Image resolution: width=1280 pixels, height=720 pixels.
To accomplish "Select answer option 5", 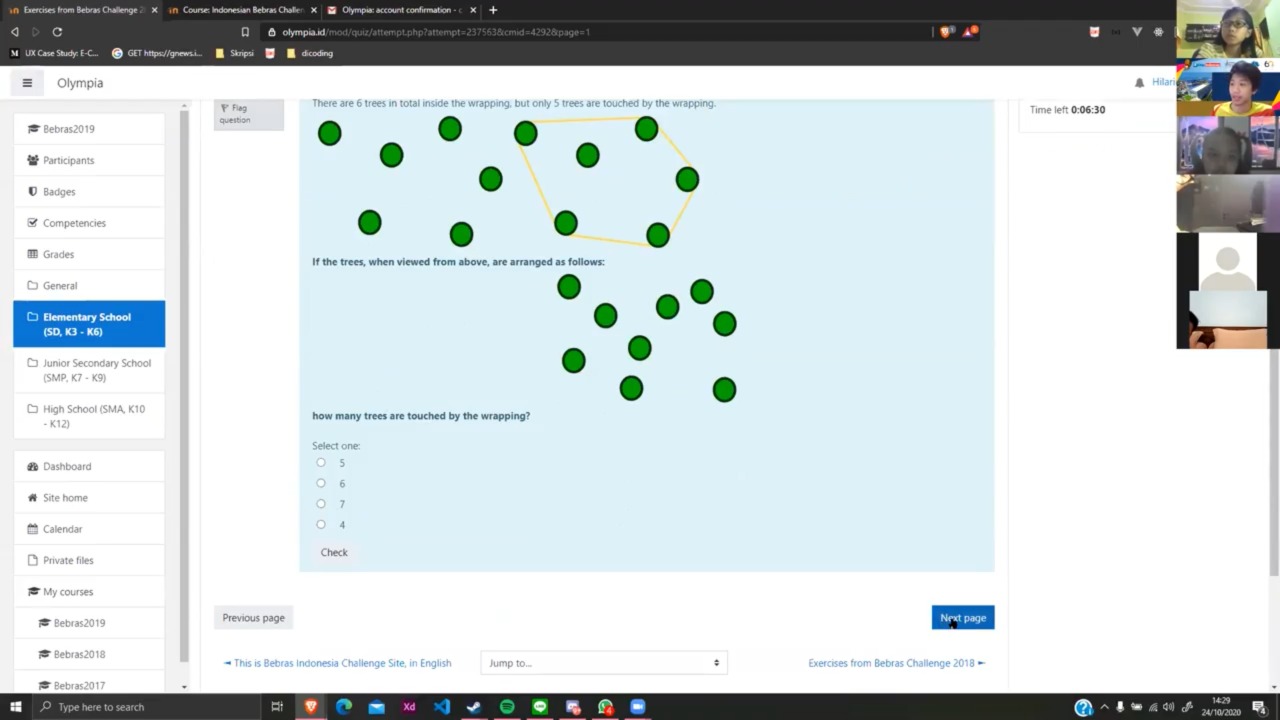I will point(321,462).
